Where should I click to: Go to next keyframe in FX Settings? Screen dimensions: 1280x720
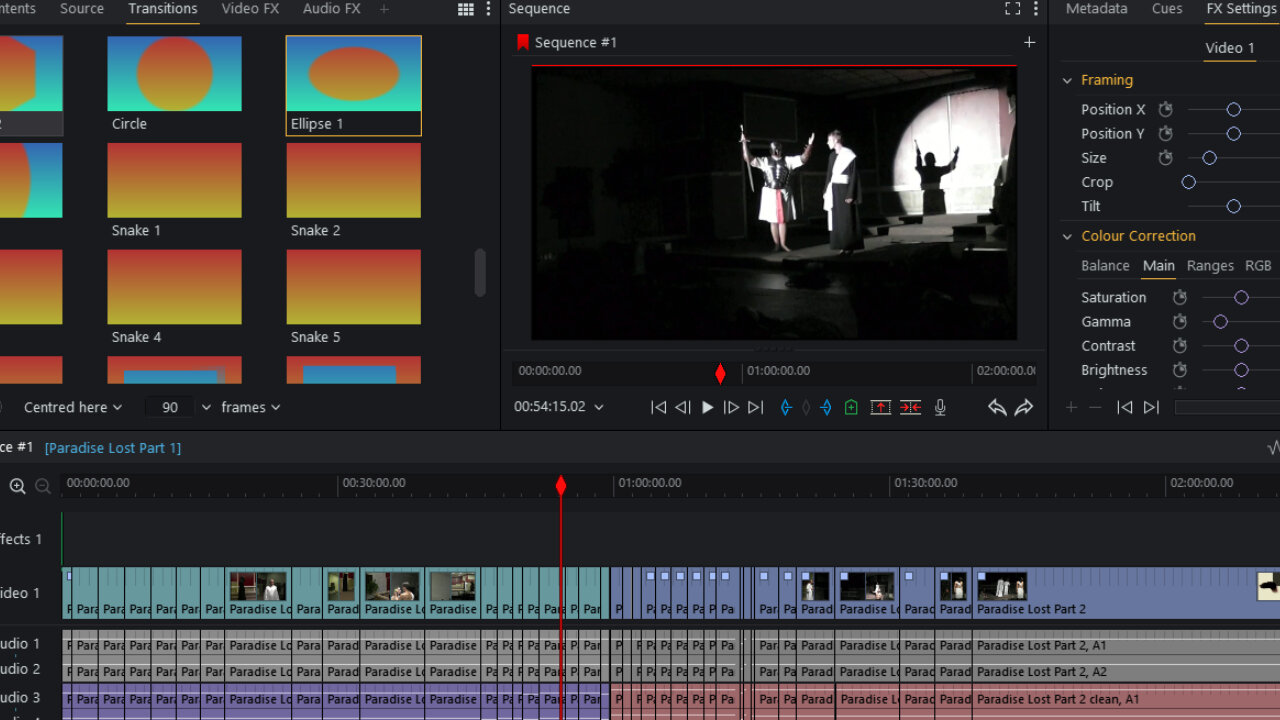(1151, 407)
